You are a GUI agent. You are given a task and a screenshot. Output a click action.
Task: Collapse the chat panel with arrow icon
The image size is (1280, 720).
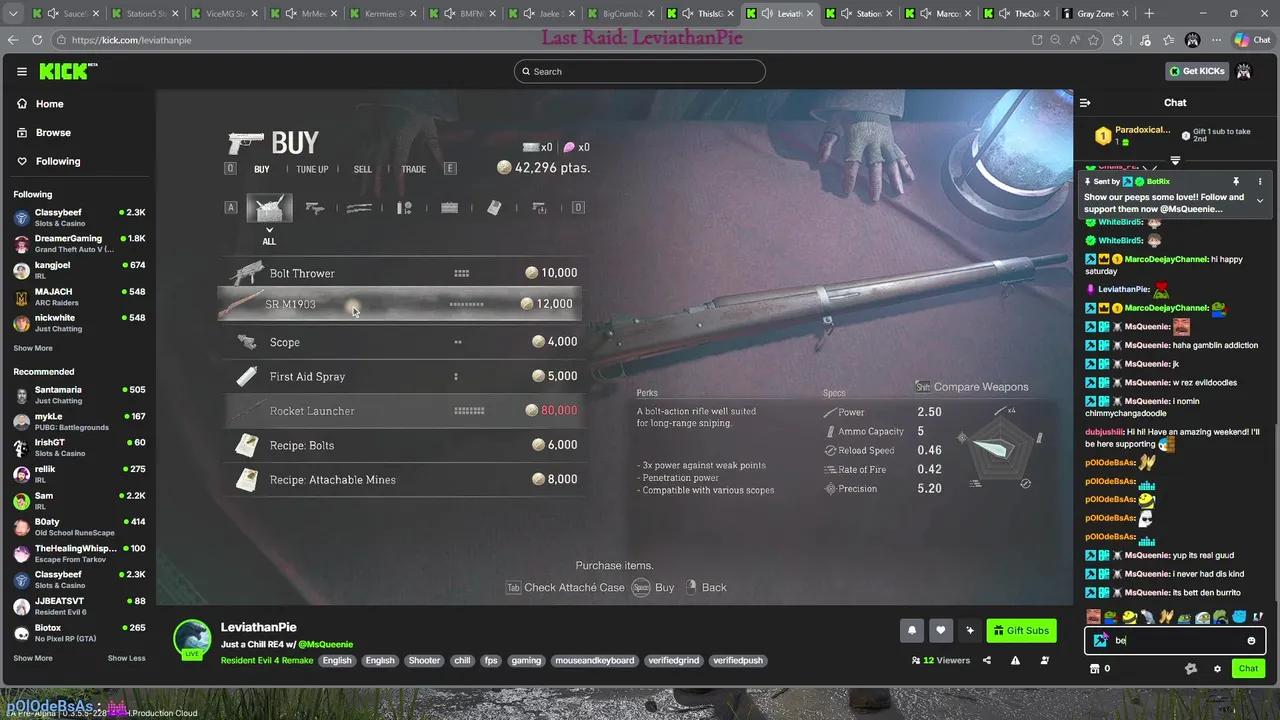click(1085, 102)
